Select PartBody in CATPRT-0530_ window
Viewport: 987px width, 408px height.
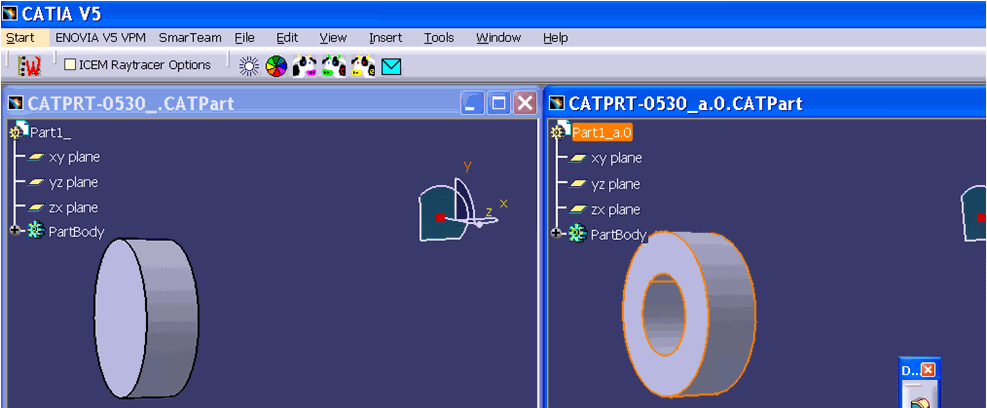tap(76, 232)
